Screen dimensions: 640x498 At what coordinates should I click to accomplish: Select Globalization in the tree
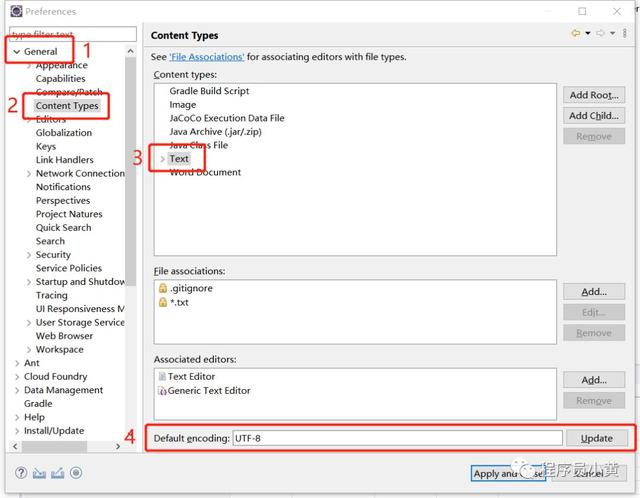pyautogui.click(x=64, y=133)
